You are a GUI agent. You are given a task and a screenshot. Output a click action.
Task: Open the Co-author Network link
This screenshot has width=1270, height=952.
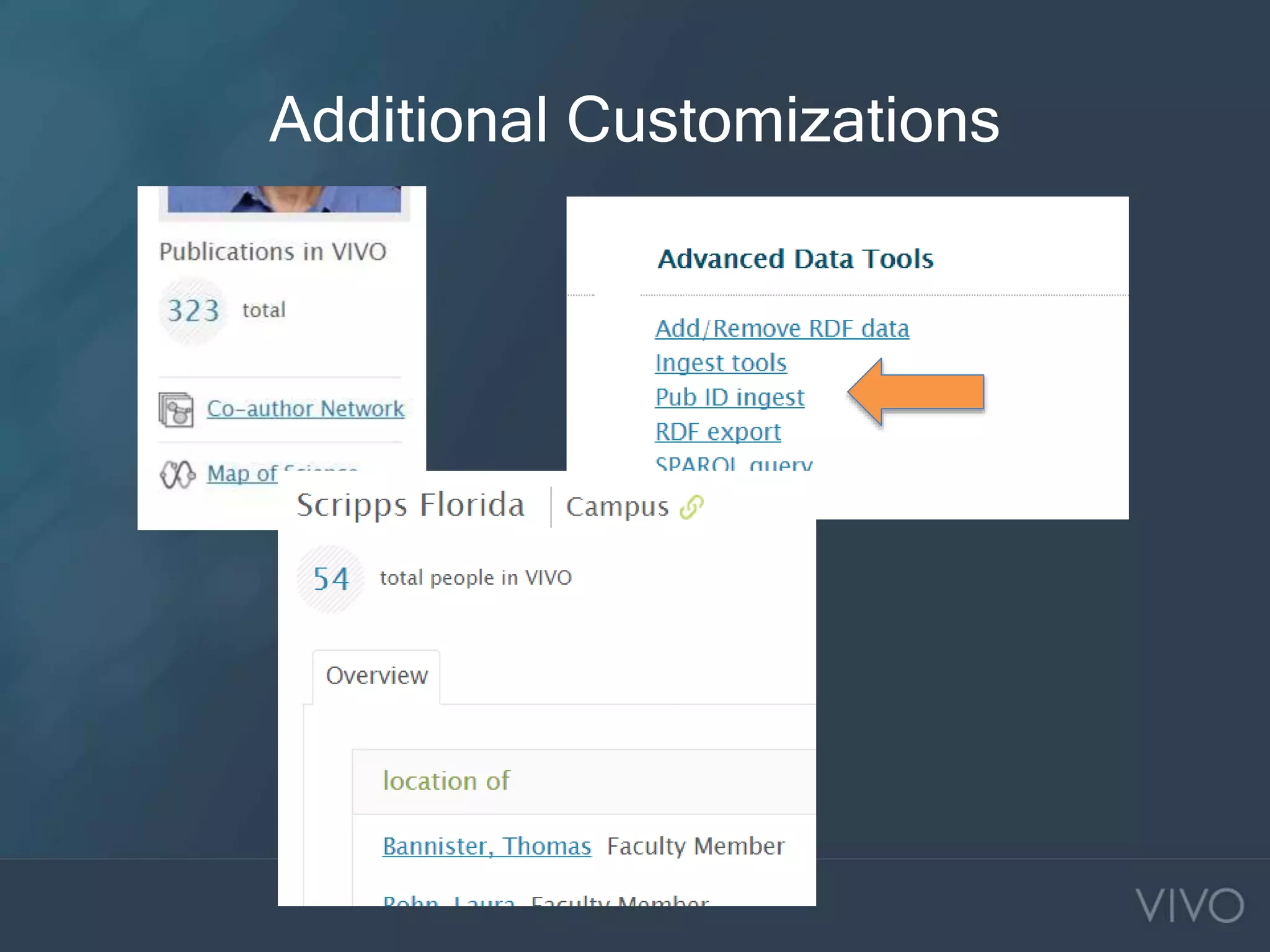click(306, 409)
